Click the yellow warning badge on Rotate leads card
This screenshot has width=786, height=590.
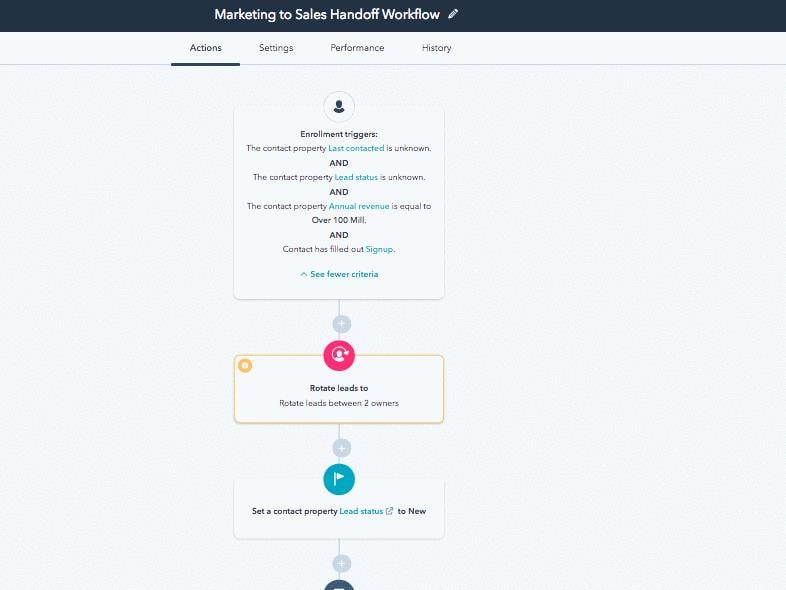(245, 365)
